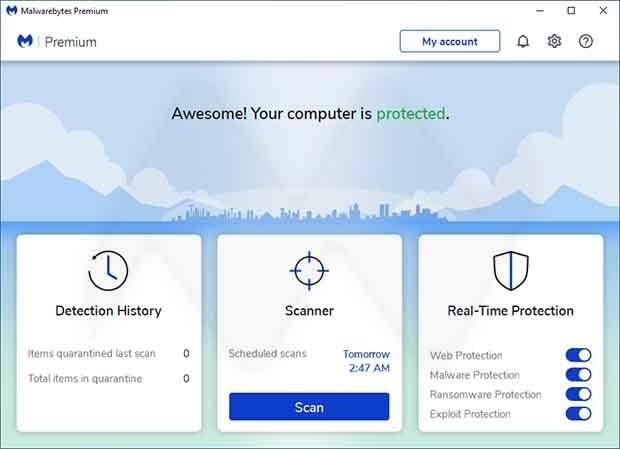Click the 'Premium' product label

click(71, 42)
